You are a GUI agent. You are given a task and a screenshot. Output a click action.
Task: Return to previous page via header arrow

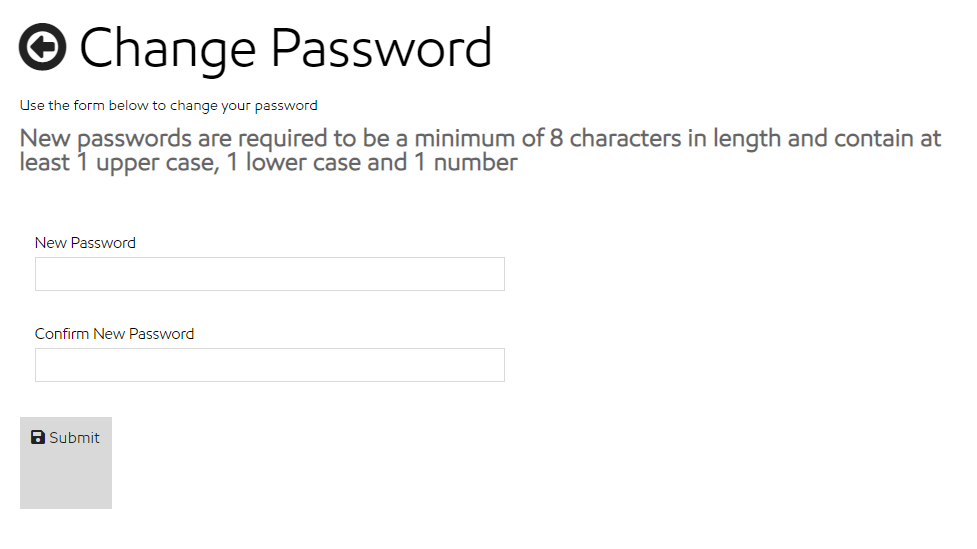[43, 46]
